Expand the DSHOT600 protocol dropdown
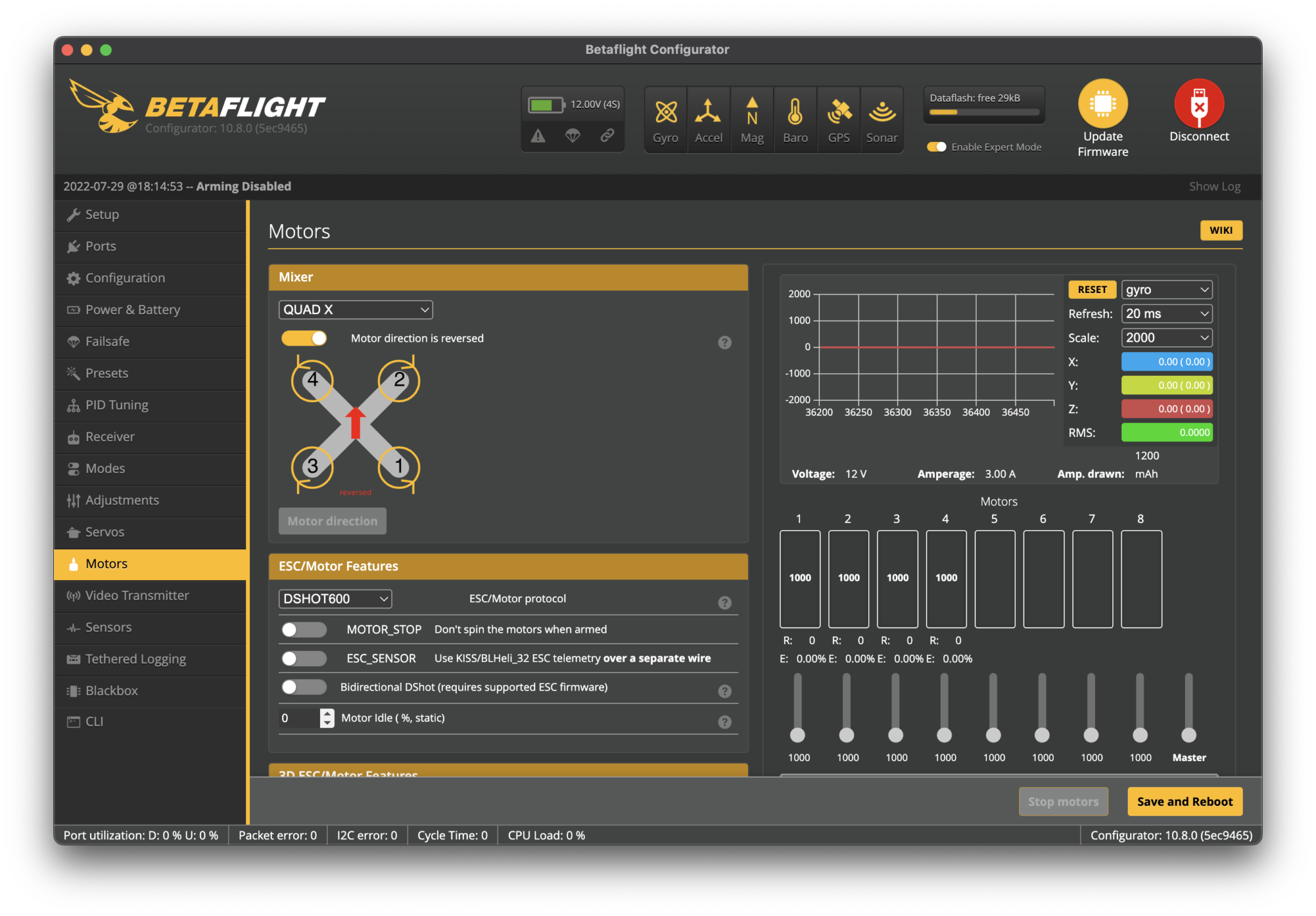1316x916 pixels. click(335, 599)
